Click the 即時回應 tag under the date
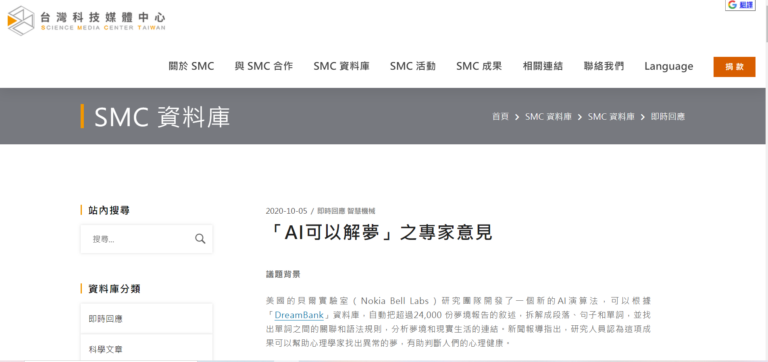This screenshot has height=362, width=768. point(331,211)
